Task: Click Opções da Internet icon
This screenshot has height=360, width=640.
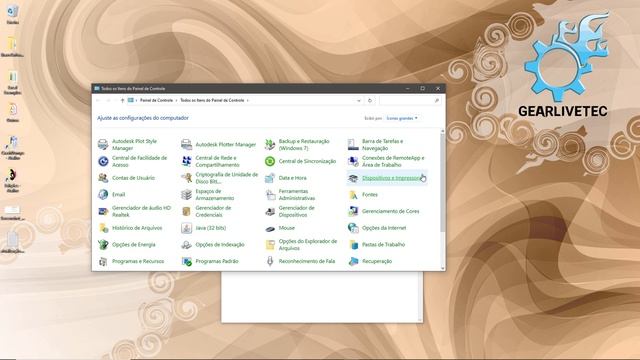Action: [x=353, y=228]
